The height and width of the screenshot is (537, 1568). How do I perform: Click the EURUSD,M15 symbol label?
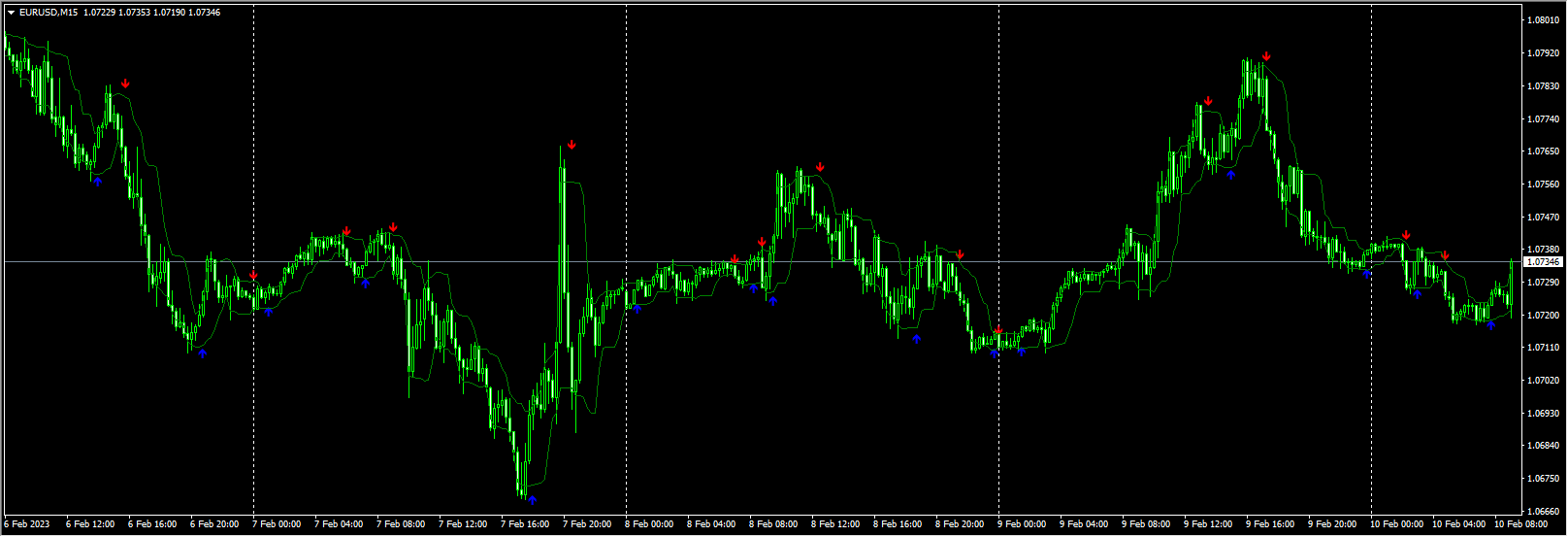(x=49, y=13)
